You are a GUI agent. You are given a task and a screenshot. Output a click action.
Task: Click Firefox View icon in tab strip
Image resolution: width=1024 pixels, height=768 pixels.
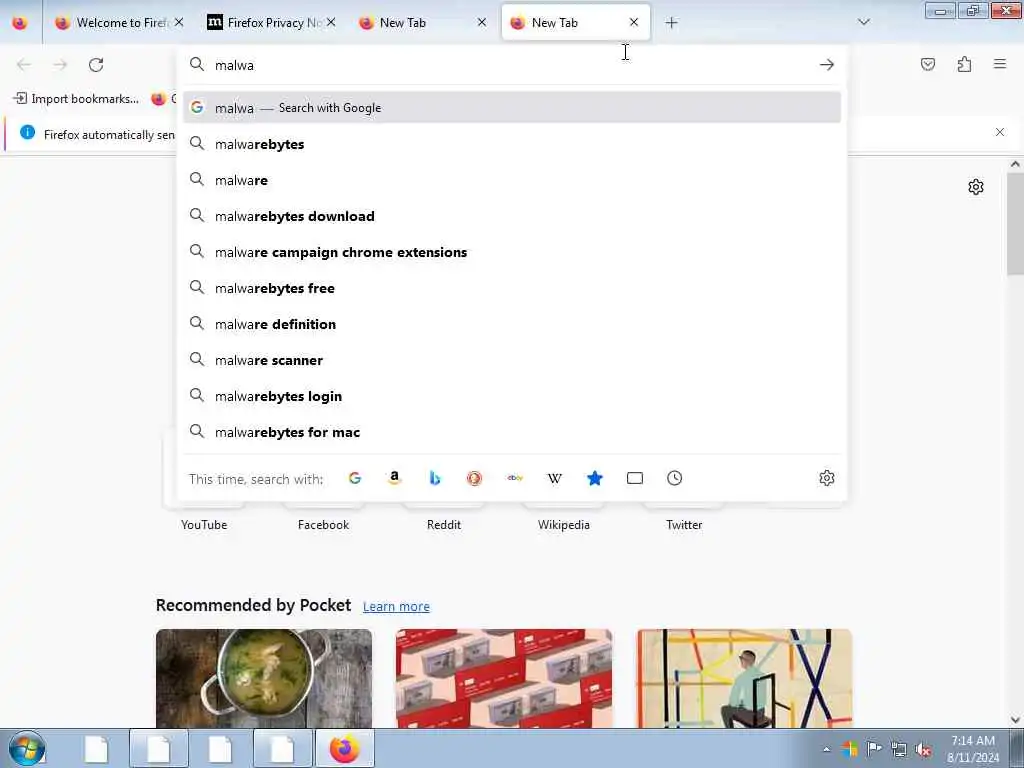pyautogui.click(x=20, y=23)
